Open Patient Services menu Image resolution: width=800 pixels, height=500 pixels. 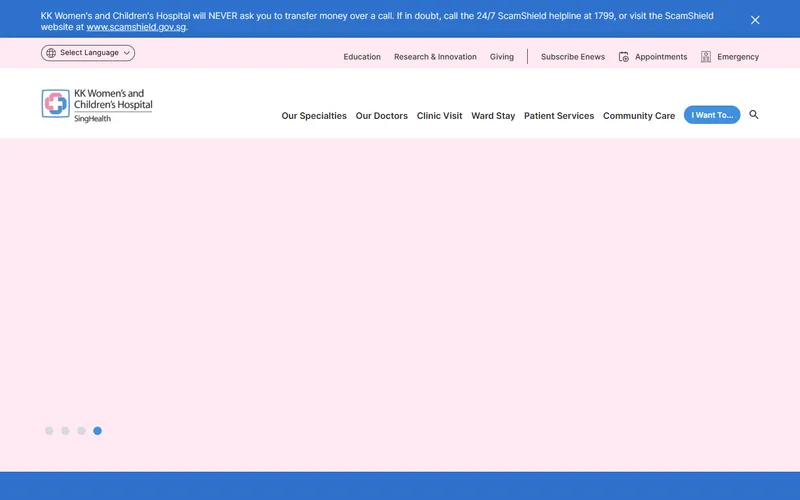[559, 116]
